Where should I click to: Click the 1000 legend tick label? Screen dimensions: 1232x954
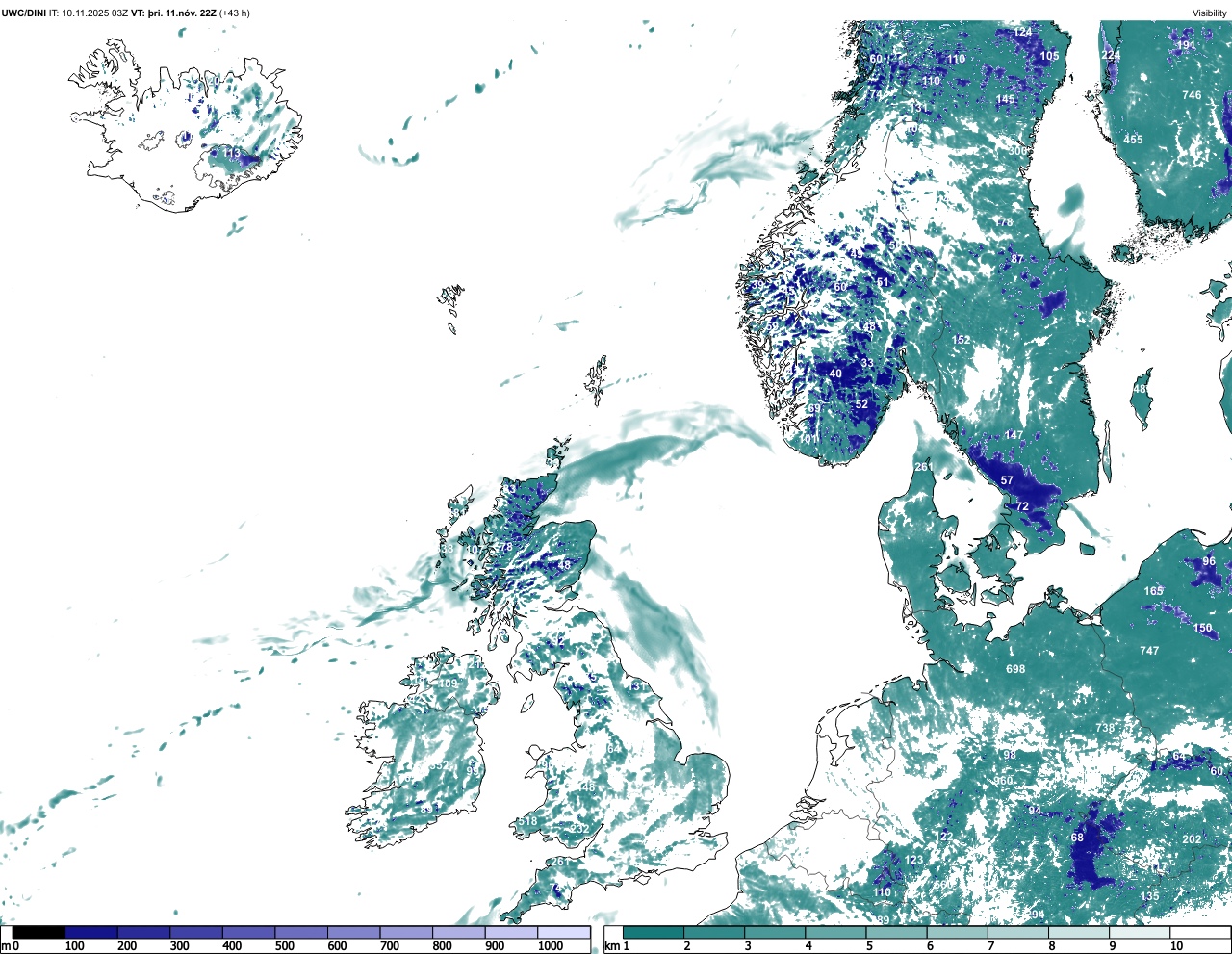(551, 946)
